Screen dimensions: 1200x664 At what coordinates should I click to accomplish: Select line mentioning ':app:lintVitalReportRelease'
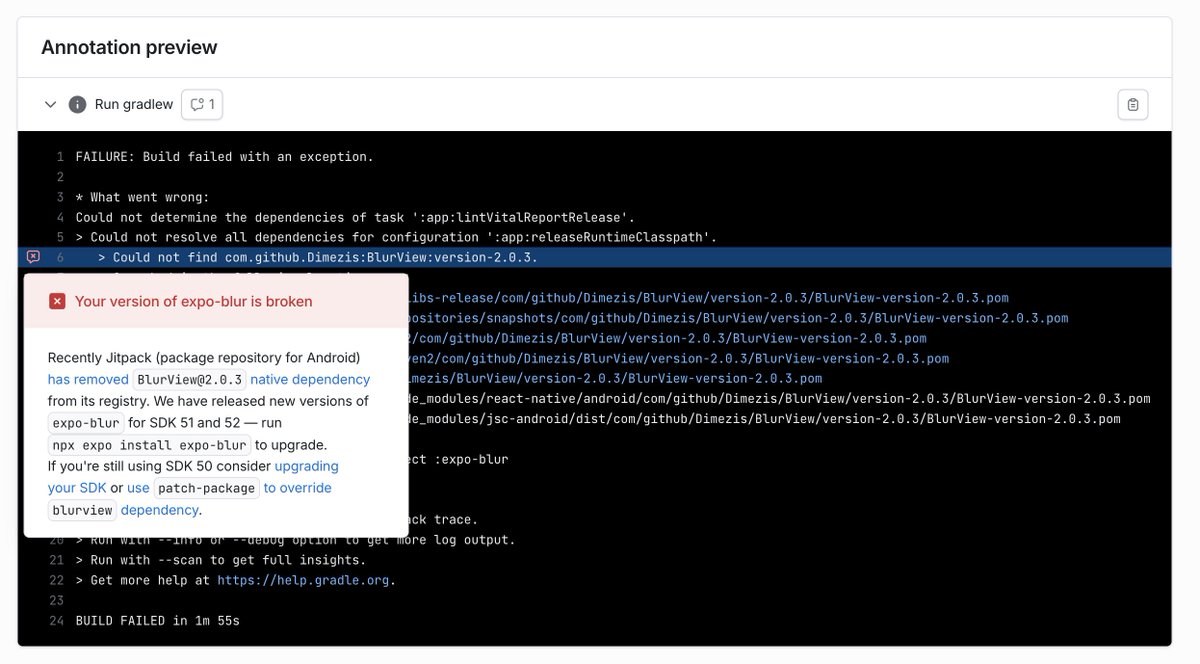click(355, 217)
